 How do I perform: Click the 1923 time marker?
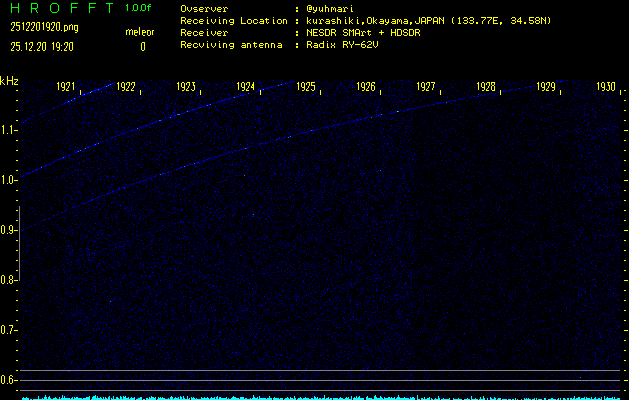point(186,88)
